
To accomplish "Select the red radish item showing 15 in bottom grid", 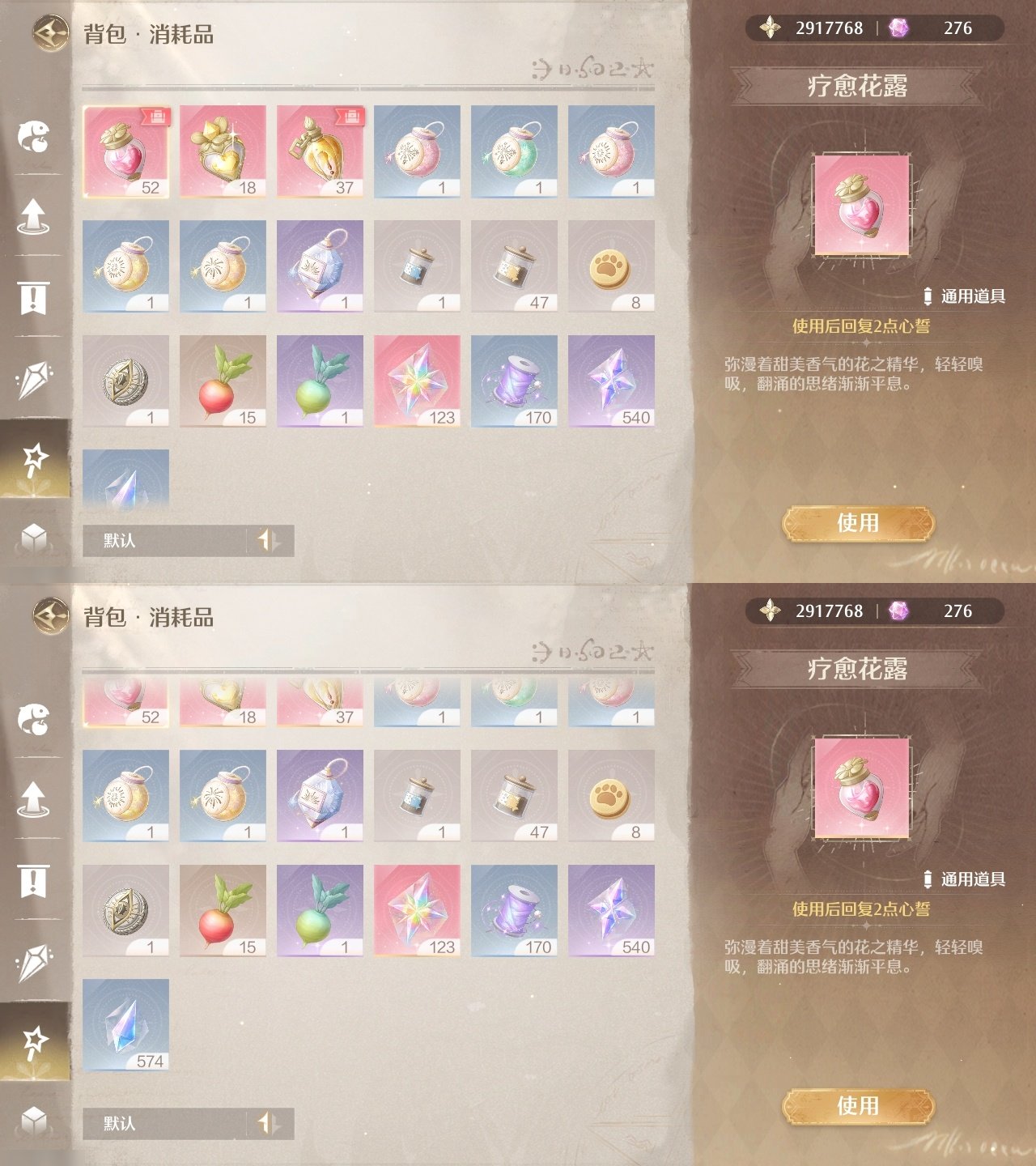I will point(223,911).
